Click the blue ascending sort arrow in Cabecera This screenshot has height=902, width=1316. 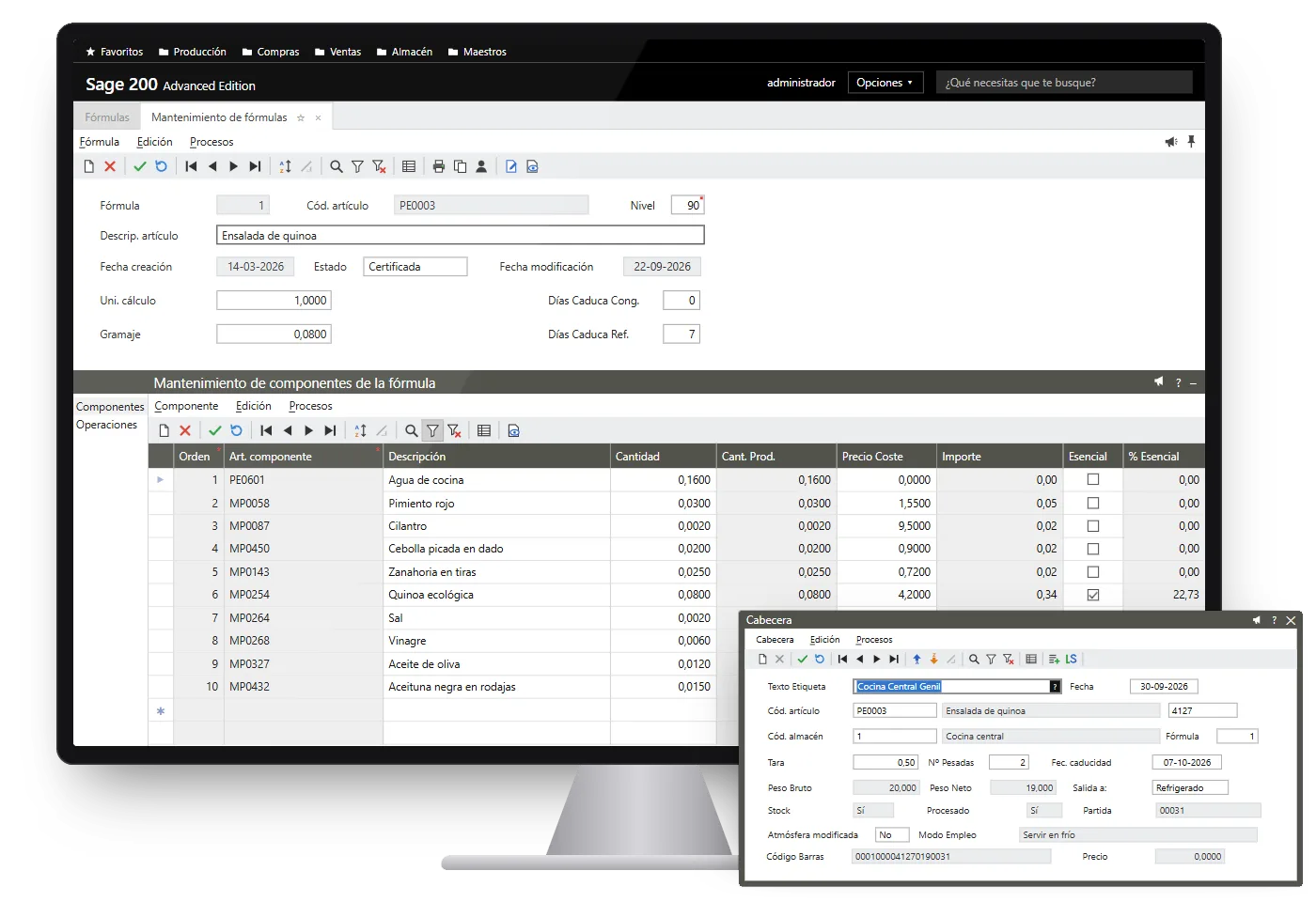pos(916,659)
